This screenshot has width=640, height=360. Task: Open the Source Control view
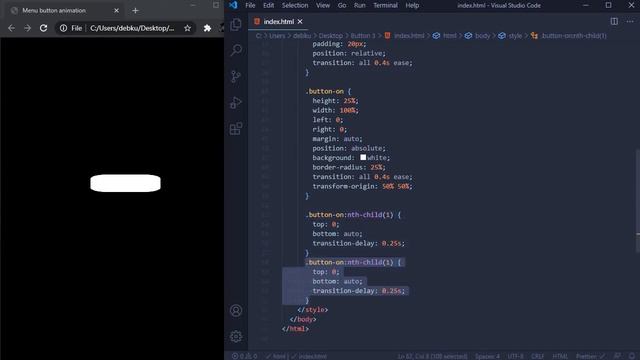236,76
